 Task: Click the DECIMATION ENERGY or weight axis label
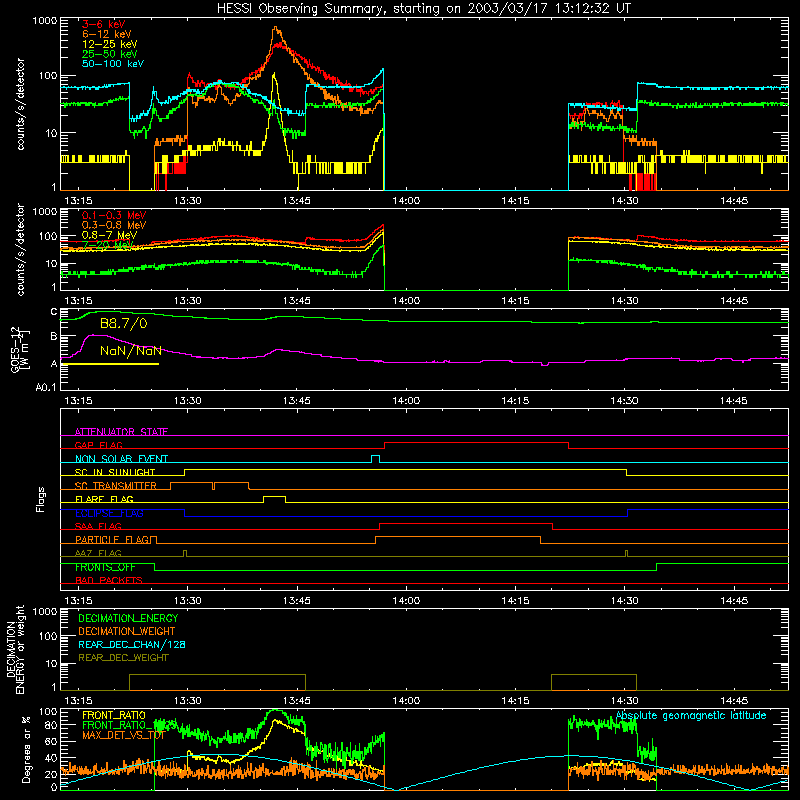tap(16, 649)
